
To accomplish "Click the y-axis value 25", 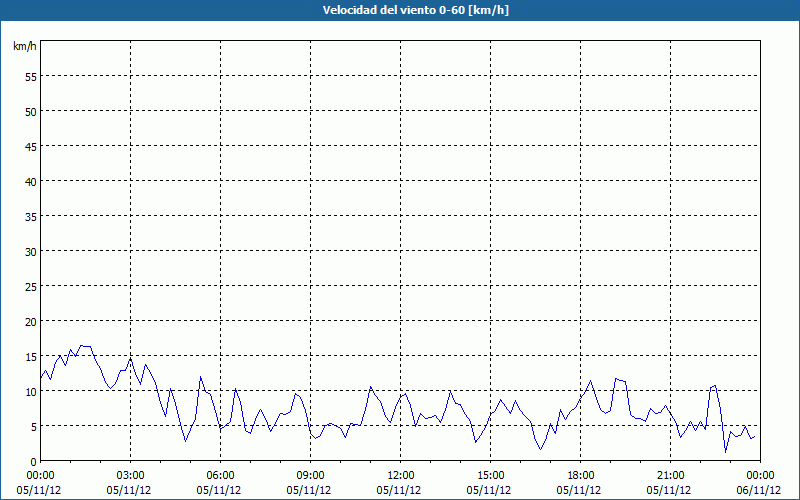I will (x=31, y=287).
